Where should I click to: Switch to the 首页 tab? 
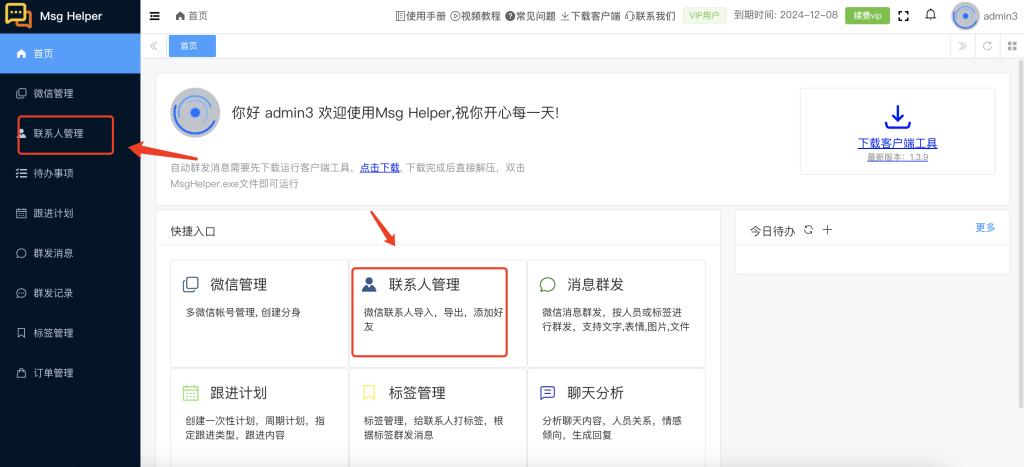[x=192, y=46]
